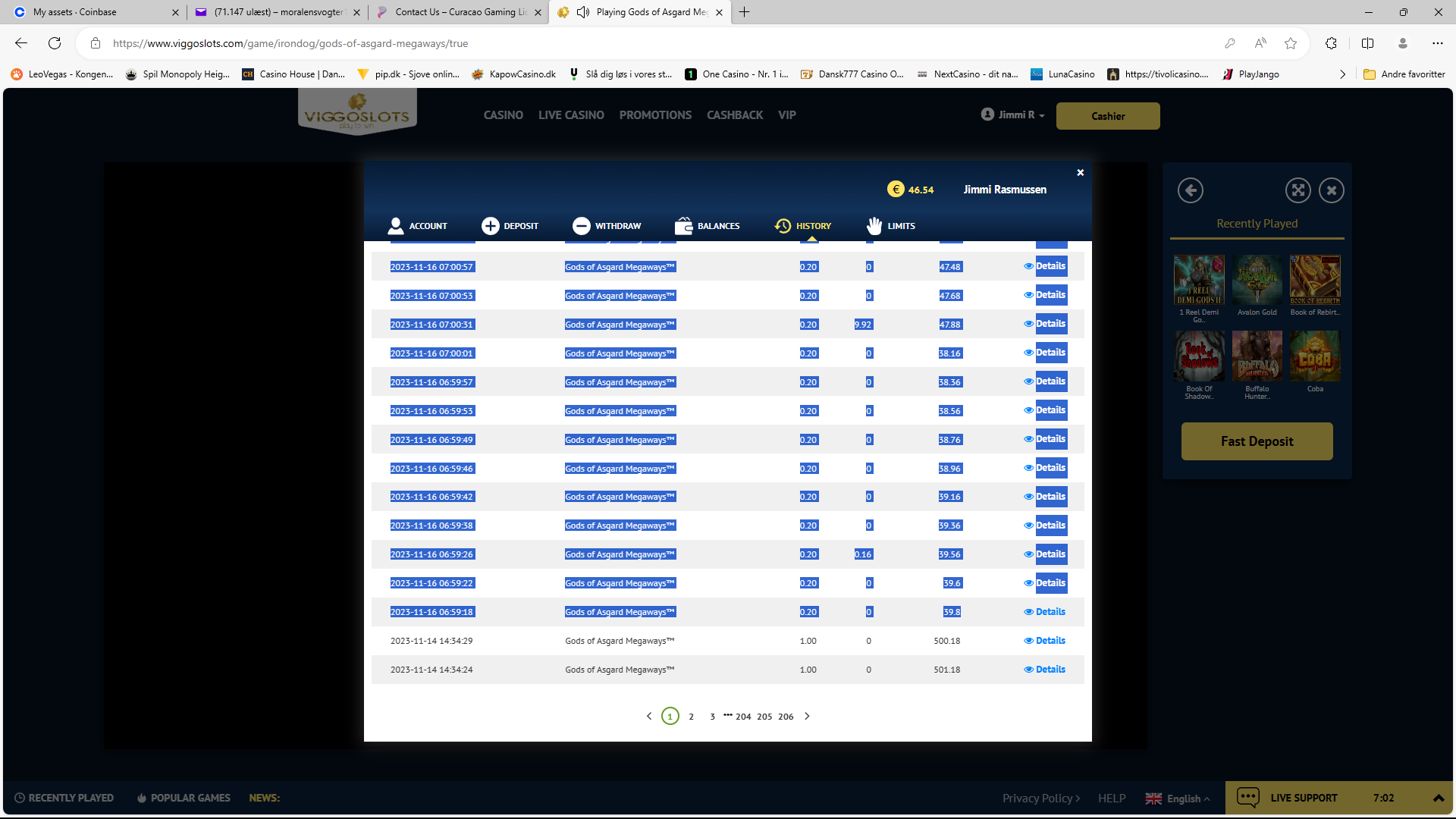Open the CASHBACK menu item
Viewport: 1456px width, 819px height.
(x=735, y=115)
